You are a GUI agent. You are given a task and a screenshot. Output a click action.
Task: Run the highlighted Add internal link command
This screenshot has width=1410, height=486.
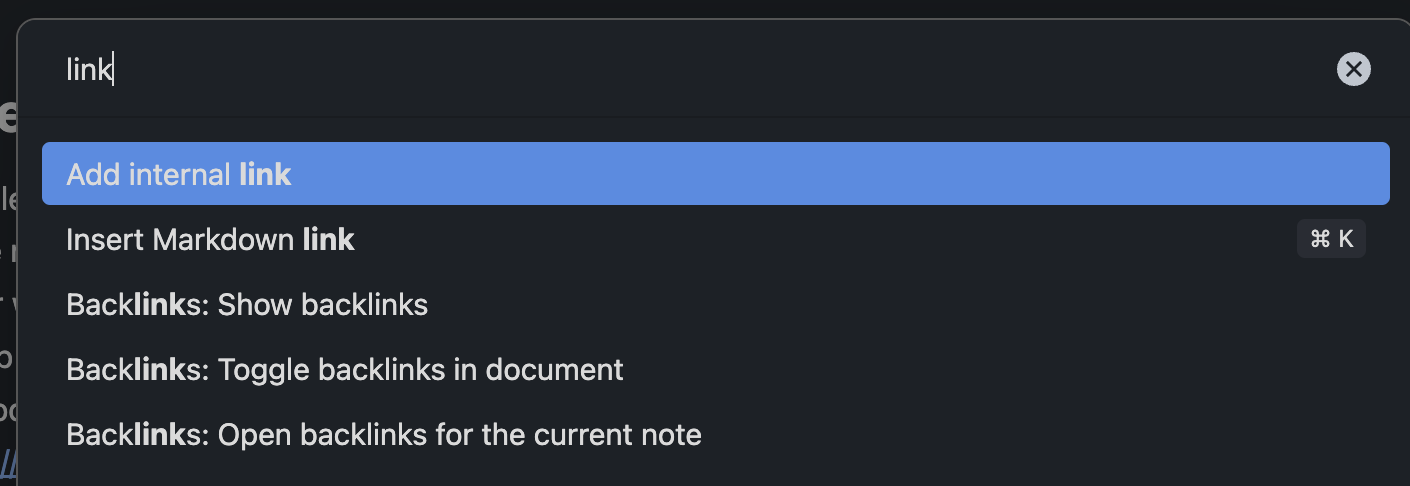coord(180,174)
